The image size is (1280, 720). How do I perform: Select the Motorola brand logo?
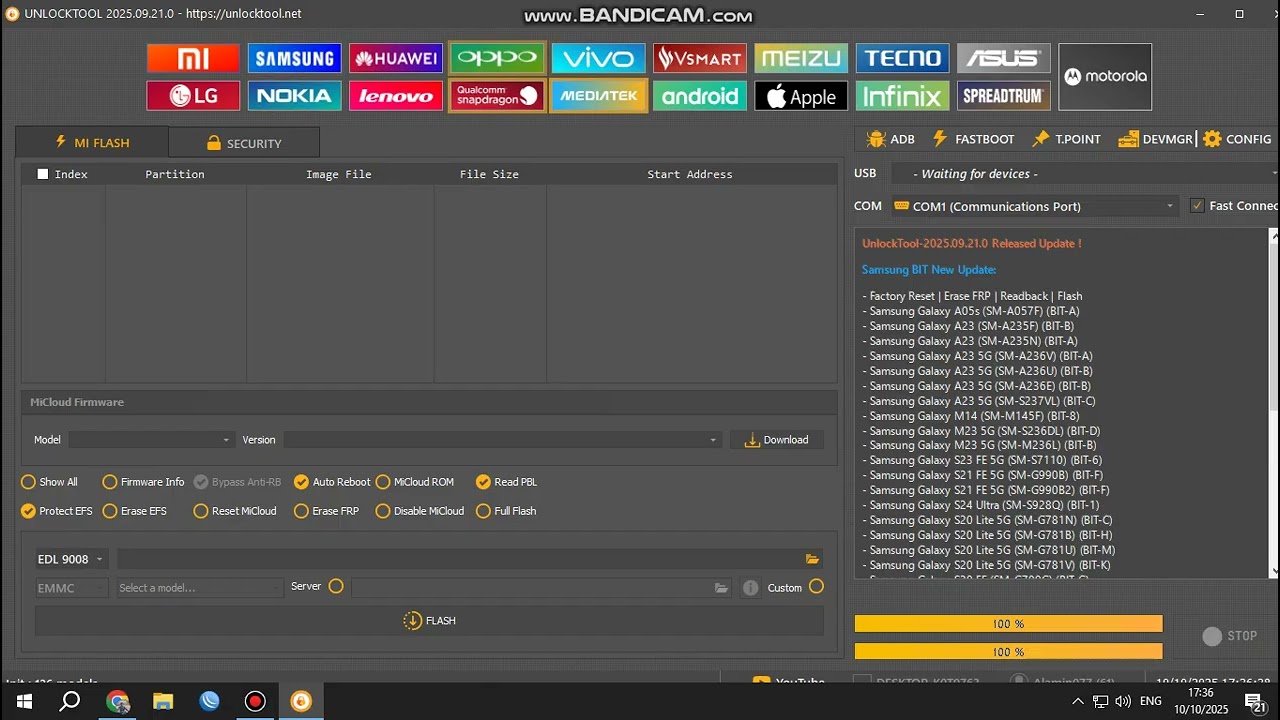pyautogui.click(x=1105, y=77)
